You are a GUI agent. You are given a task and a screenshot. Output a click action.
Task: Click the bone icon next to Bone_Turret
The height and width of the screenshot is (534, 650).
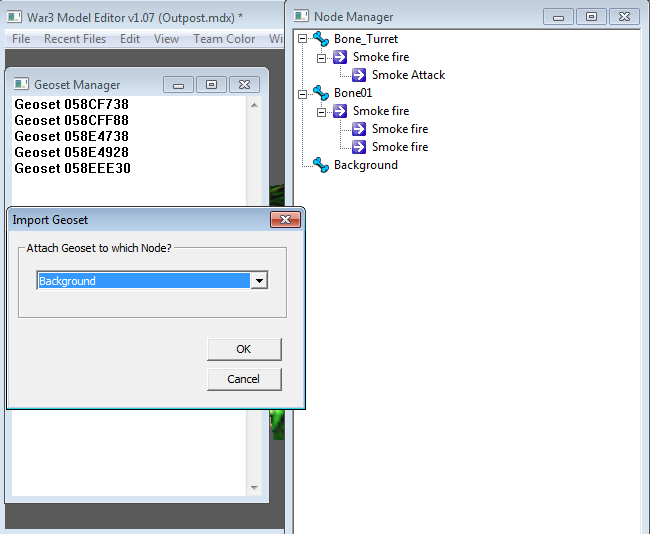click(321, 39)
